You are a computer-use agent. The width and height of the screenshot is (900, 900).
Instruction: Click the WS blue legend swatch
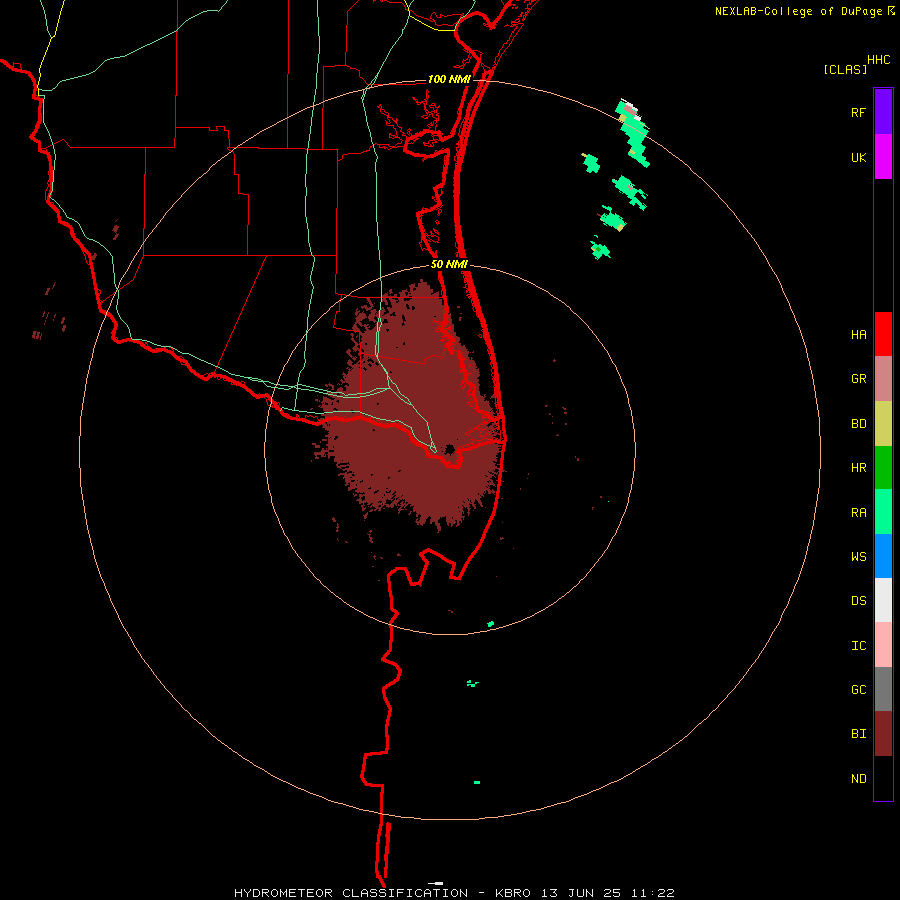coord(883,556)
